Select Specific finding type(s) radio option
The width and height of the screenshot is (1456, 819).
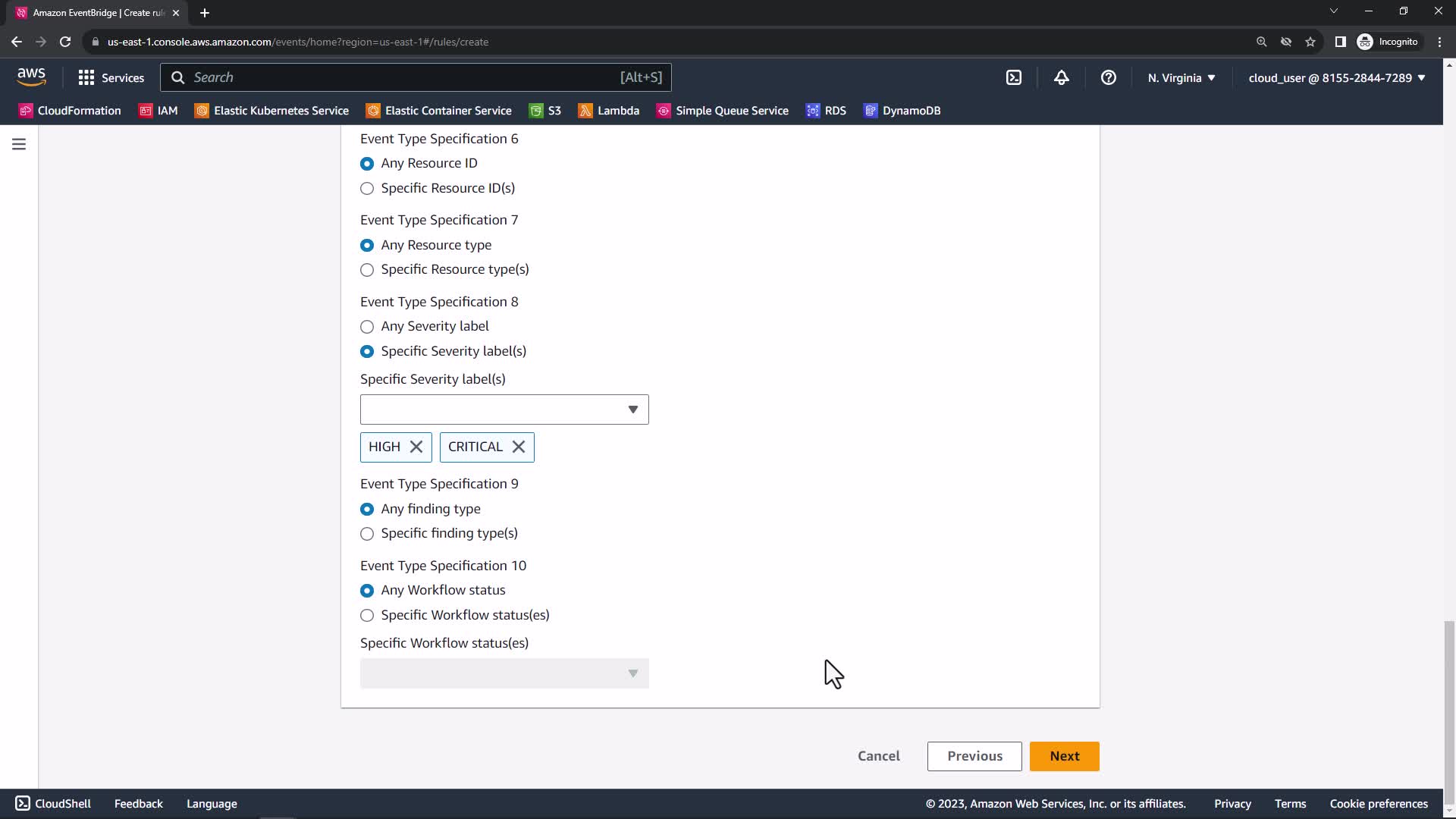(x=367, y=534)
